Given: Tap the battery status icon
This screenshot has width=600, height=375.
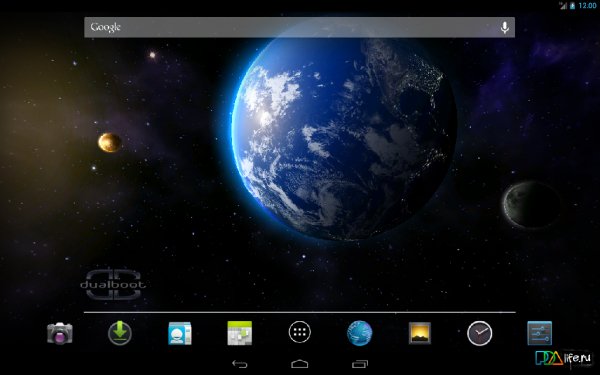Looking at the screenshot, I should (572, 5).
